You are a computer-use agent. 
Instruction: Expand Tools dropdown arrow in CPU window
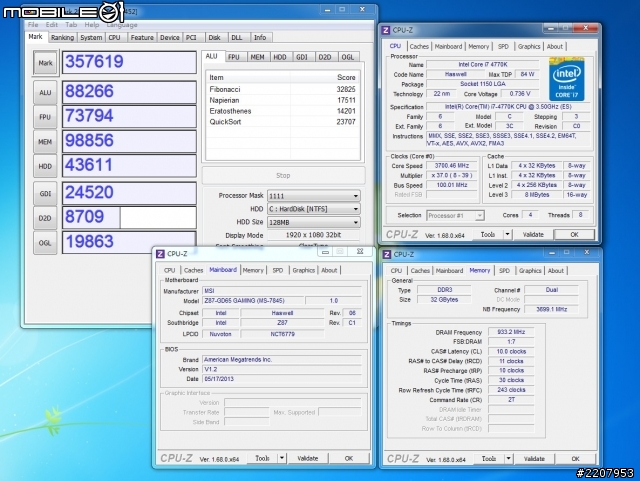(507, 234)
